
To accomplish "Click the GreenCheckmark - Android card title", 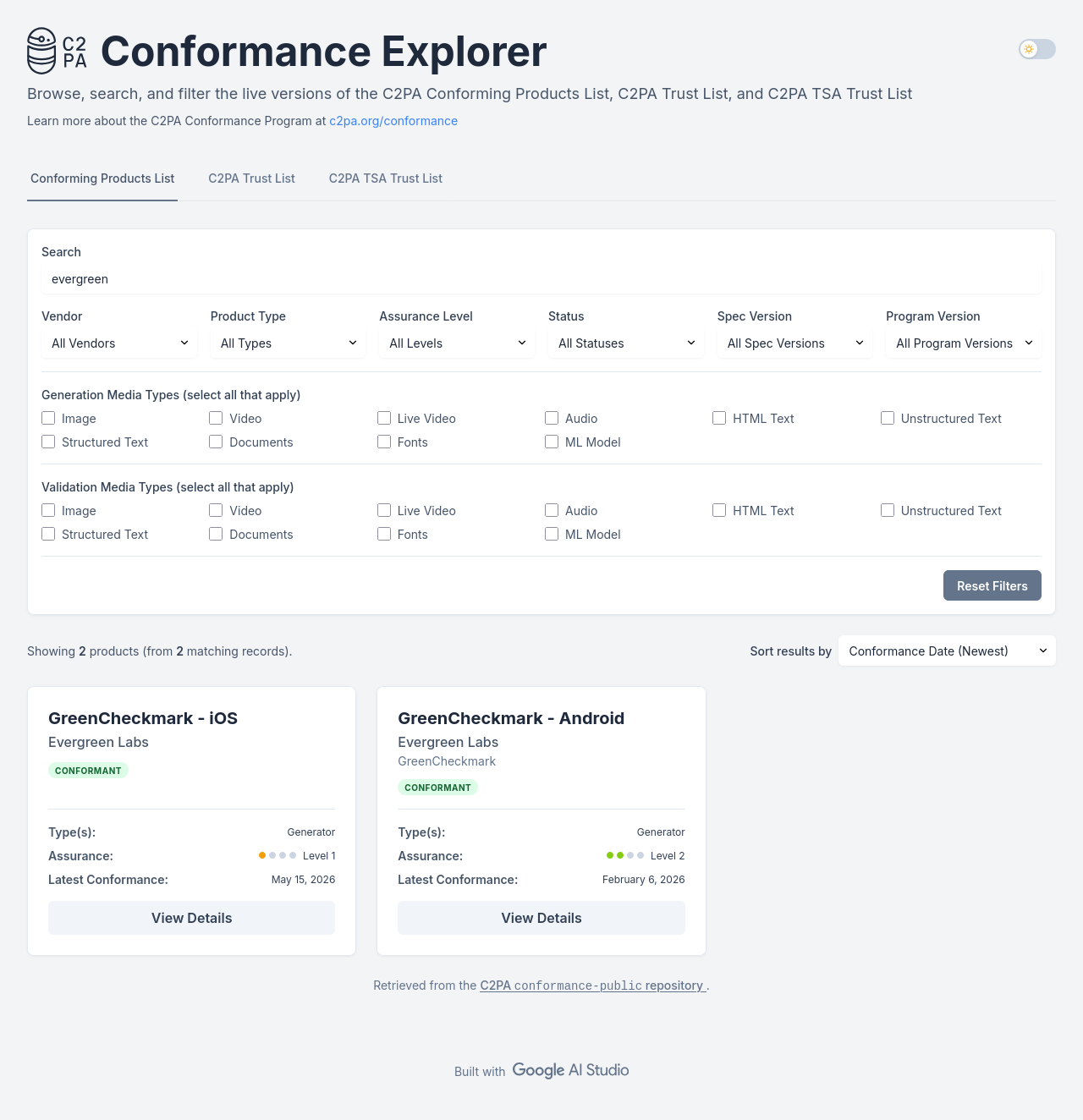I will (511, 718).
